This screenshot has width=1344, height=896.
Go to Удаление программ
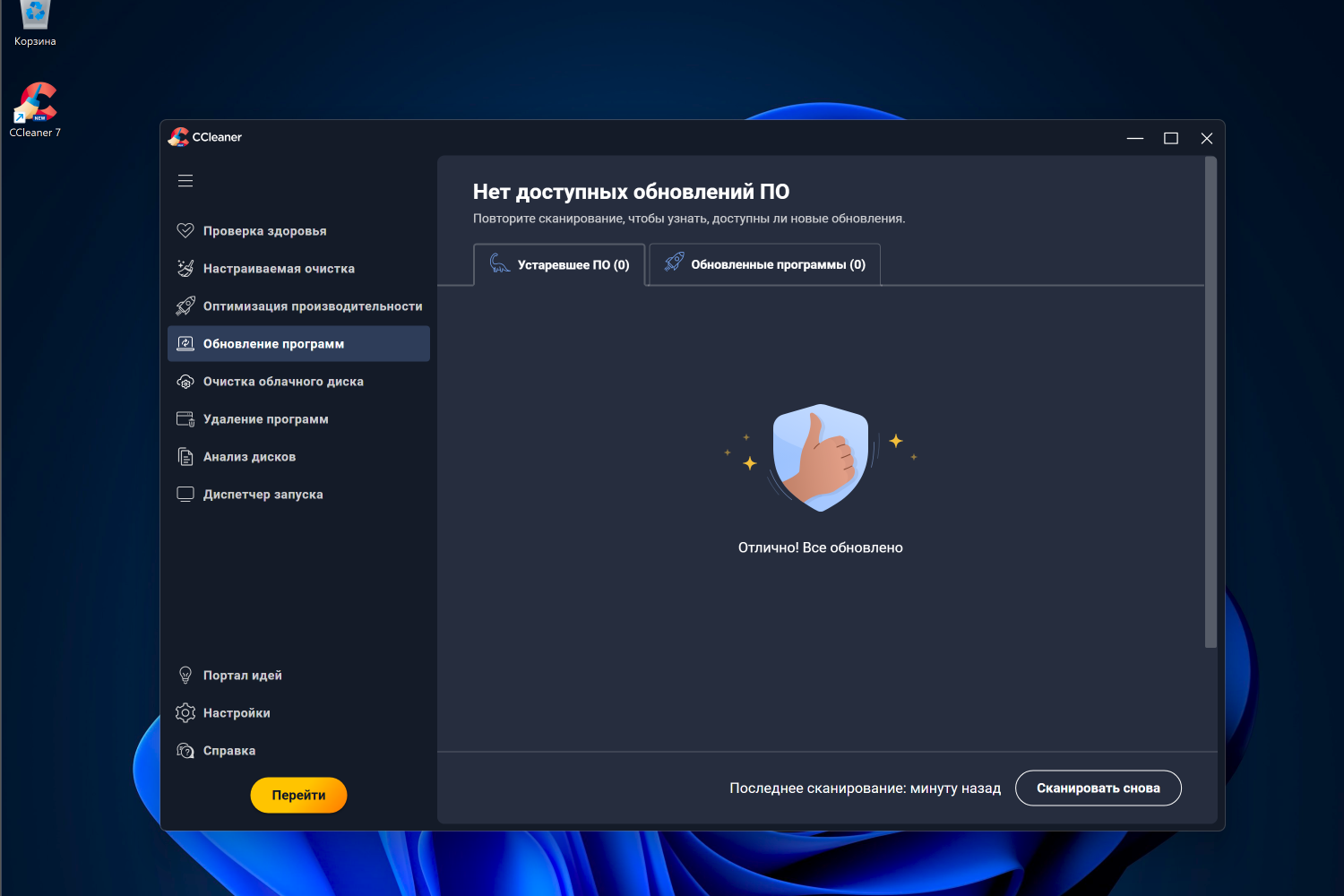click(298, 419)
